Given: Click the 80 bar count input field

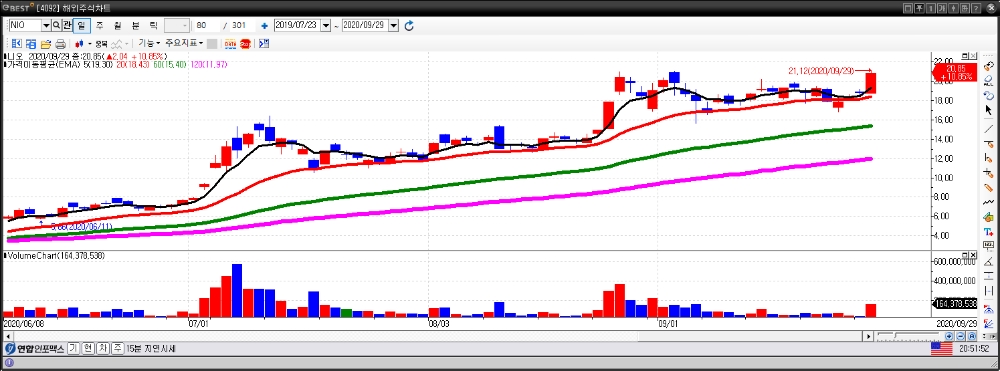Looking at the screenshot, I should 206,25.
